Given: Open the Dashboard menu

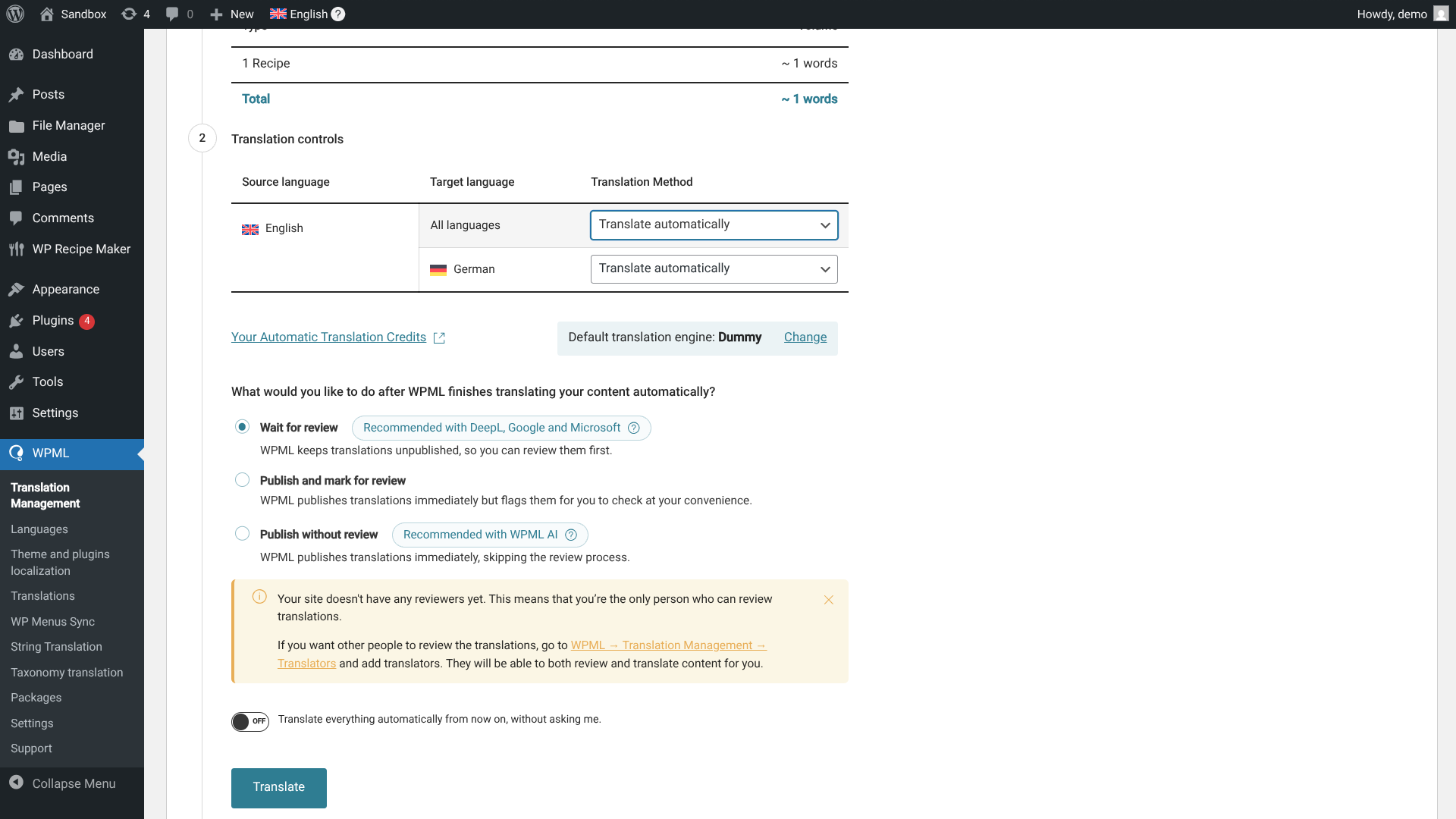Looking at the screenshot, I should 72,55.
